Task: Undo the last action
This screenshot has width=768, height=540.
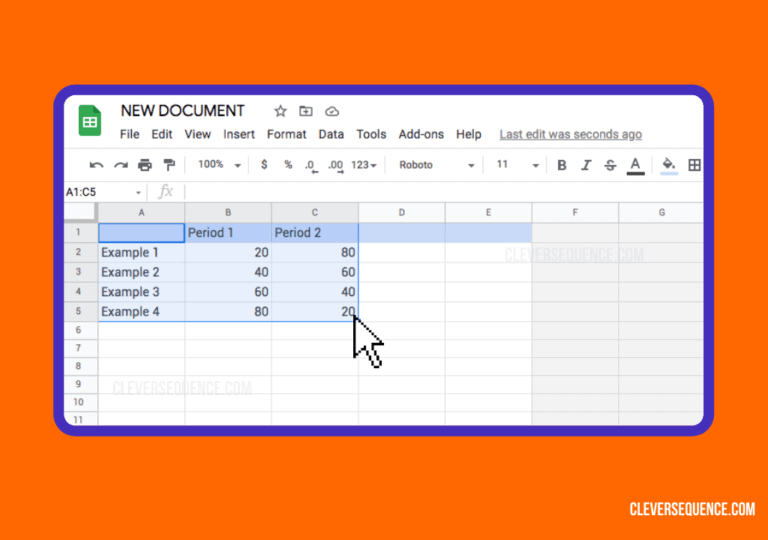Action: pos(96,165)
